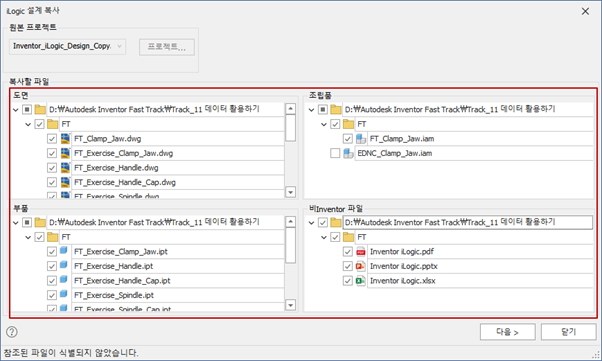Image resolution: width=602 pixels, height=361 pixels.
Task: Click the 도면 pane scroll down arrow
Action: pyautogui.click(x=291, y=192)
